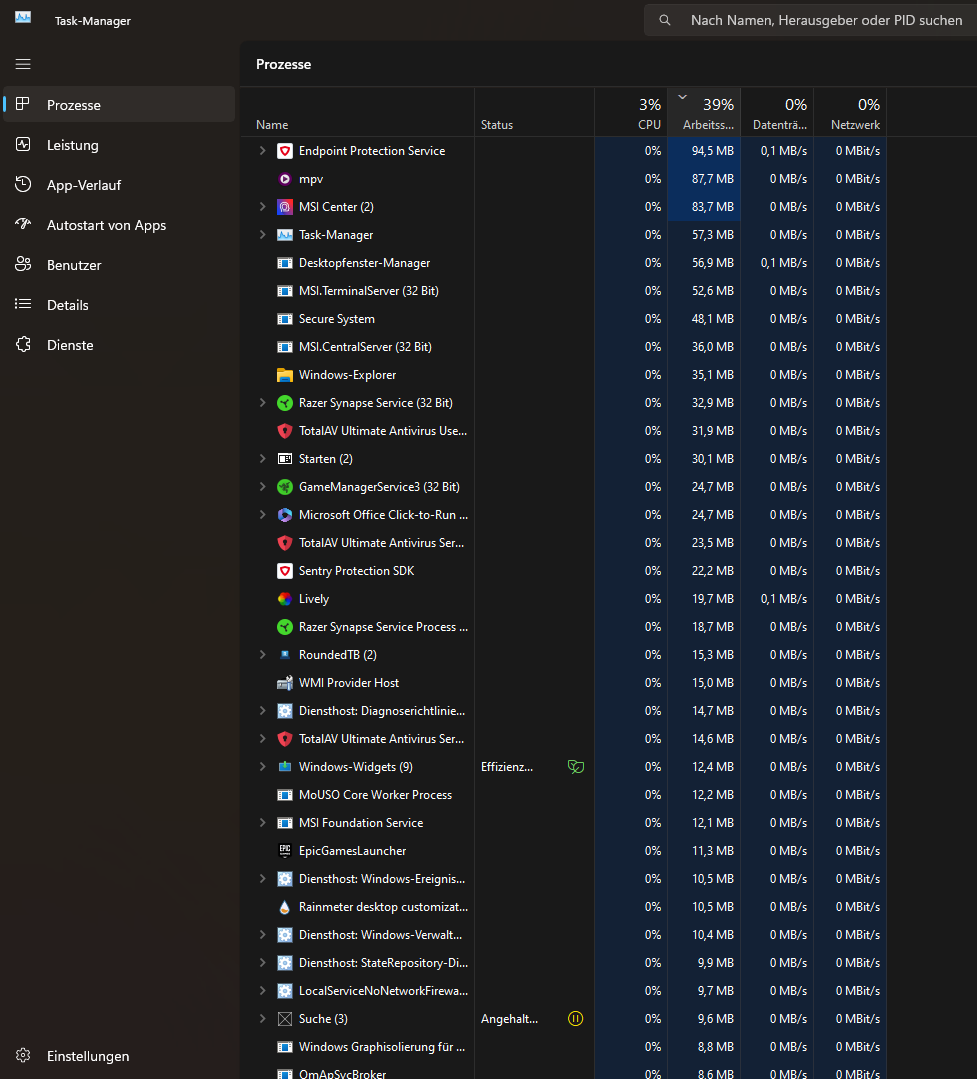Image resolution: width=977 pixels, height=1079 pixels.
Task: Click the Einstellungen gear icon
Action: [23, 1056]
